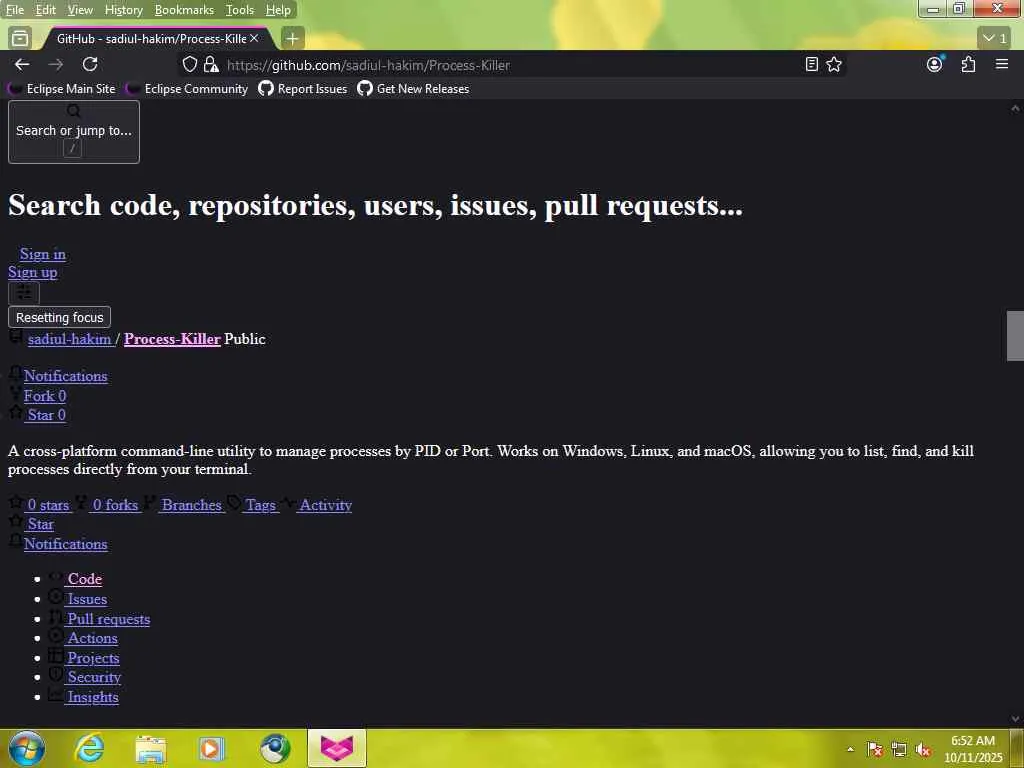
Task: Select the Issues tab link
Action: [x=88, y=599]
